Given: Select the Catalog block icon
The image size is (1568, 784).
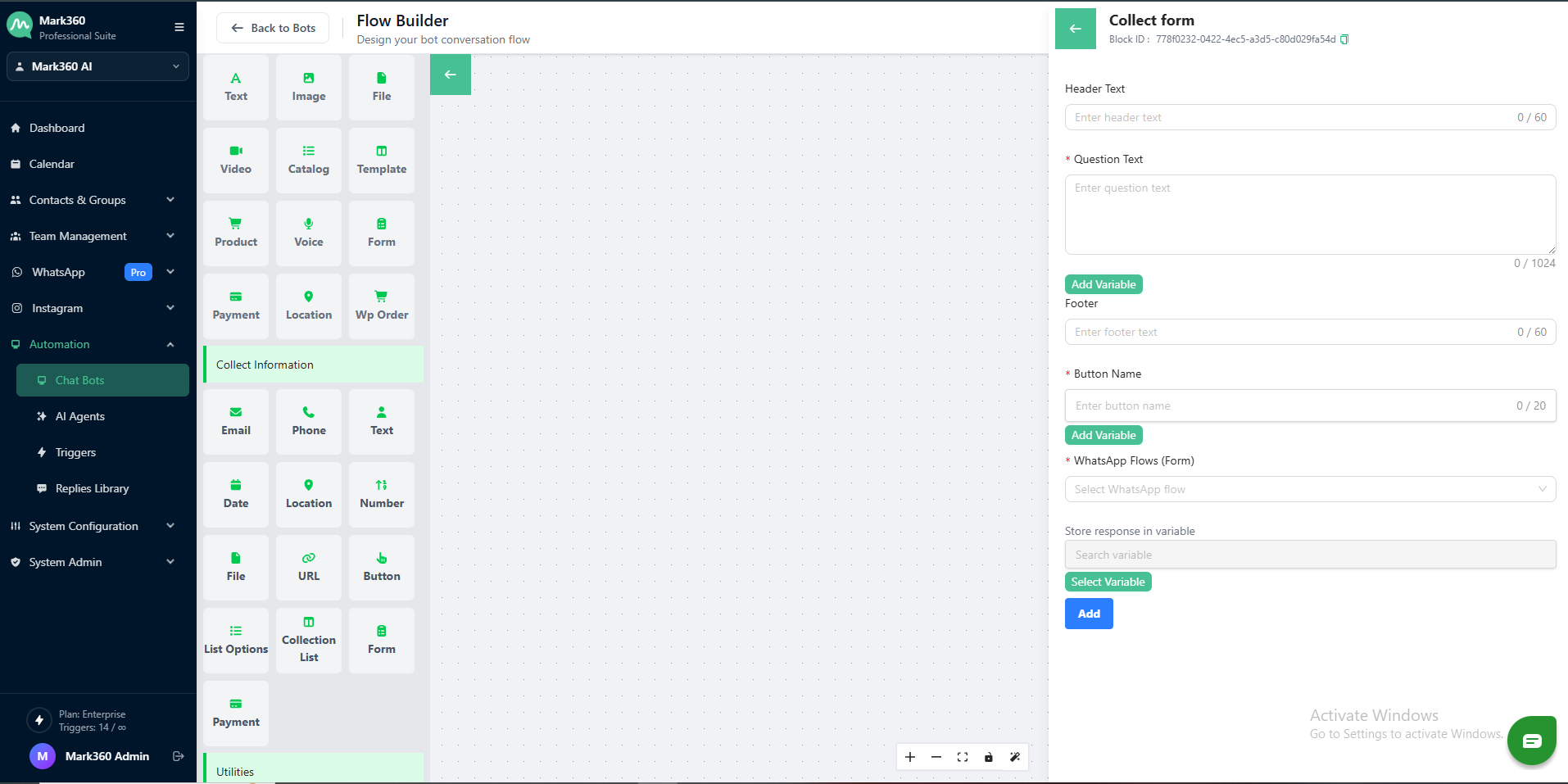Looking at the screenshot, I should pos(309,152).
